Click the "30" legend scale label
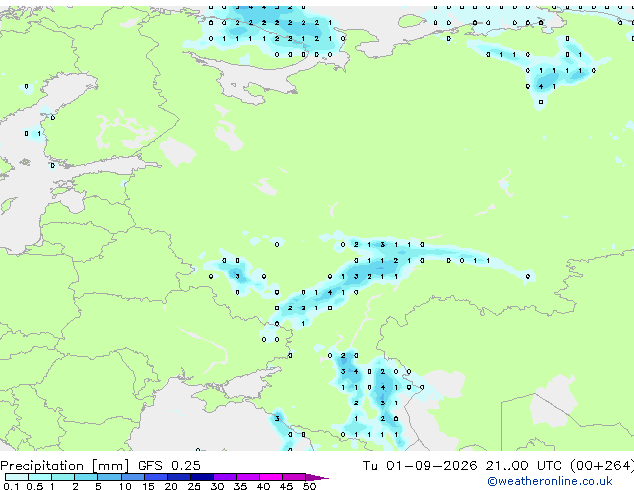 pos(217,486)
